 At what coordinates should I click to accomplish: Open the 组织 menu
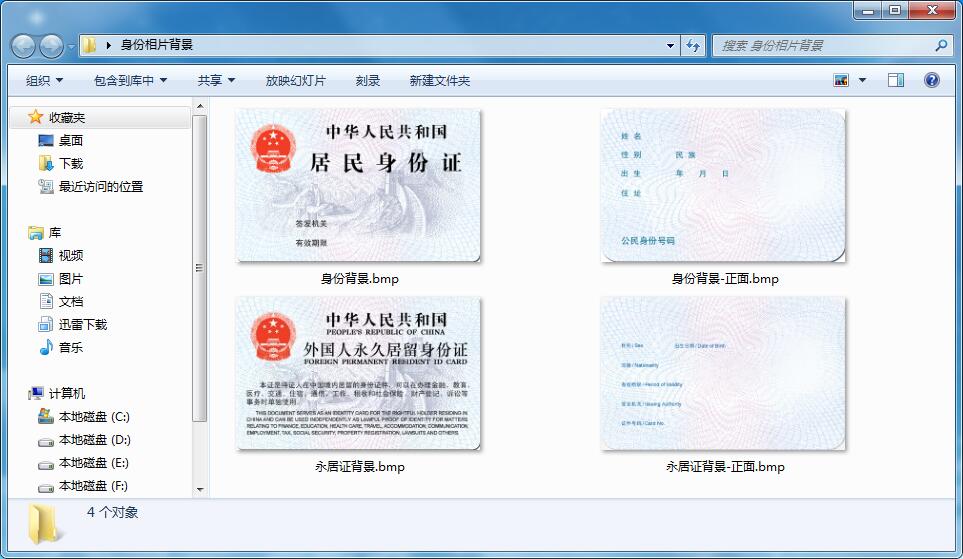[44, 80]
